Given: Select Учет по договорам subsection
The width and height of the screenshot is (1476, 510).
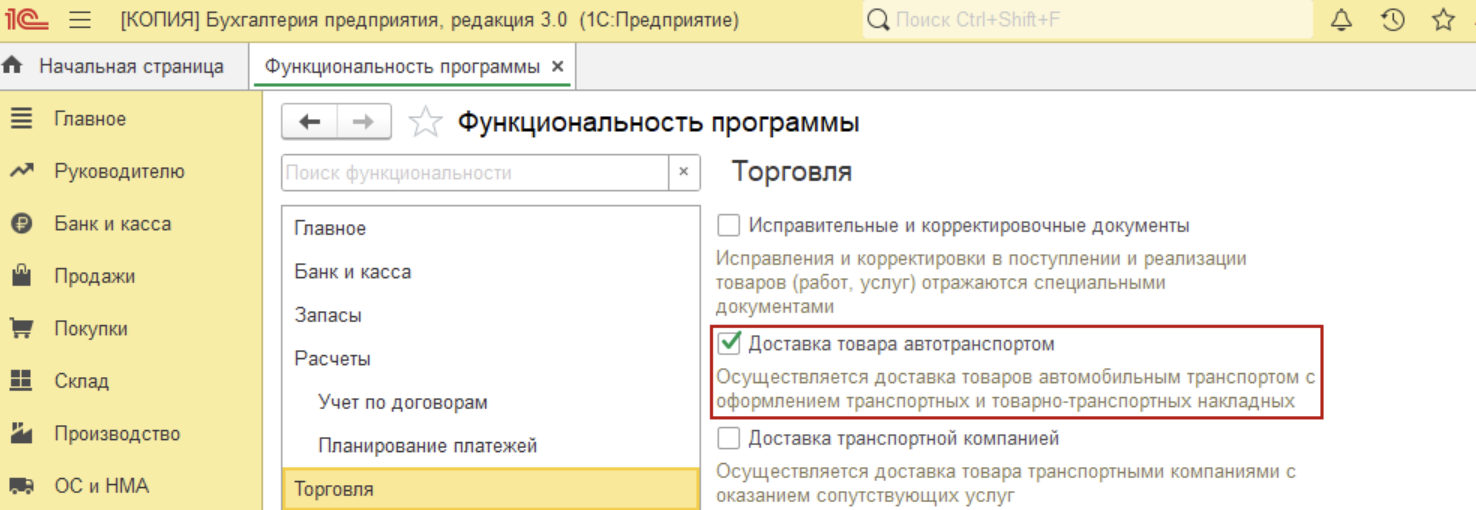Looking at the screenshot, I should tap(402, 402).
